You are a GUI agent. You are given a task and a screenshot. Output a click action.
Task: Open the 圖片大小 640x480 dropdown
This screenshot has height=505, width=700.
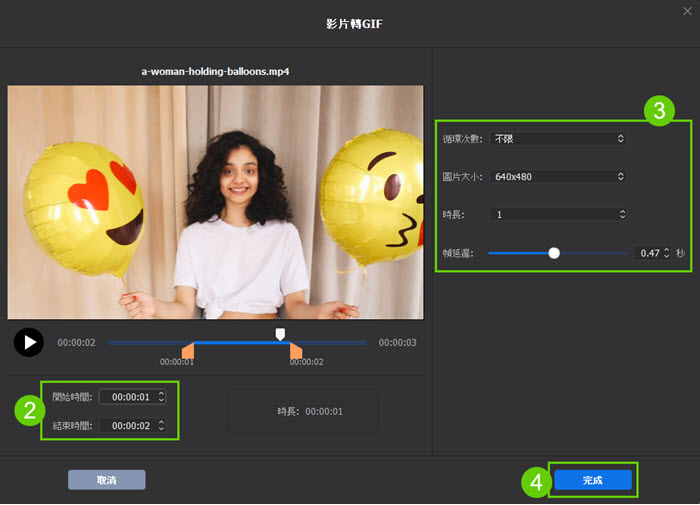tap(558, 177)
